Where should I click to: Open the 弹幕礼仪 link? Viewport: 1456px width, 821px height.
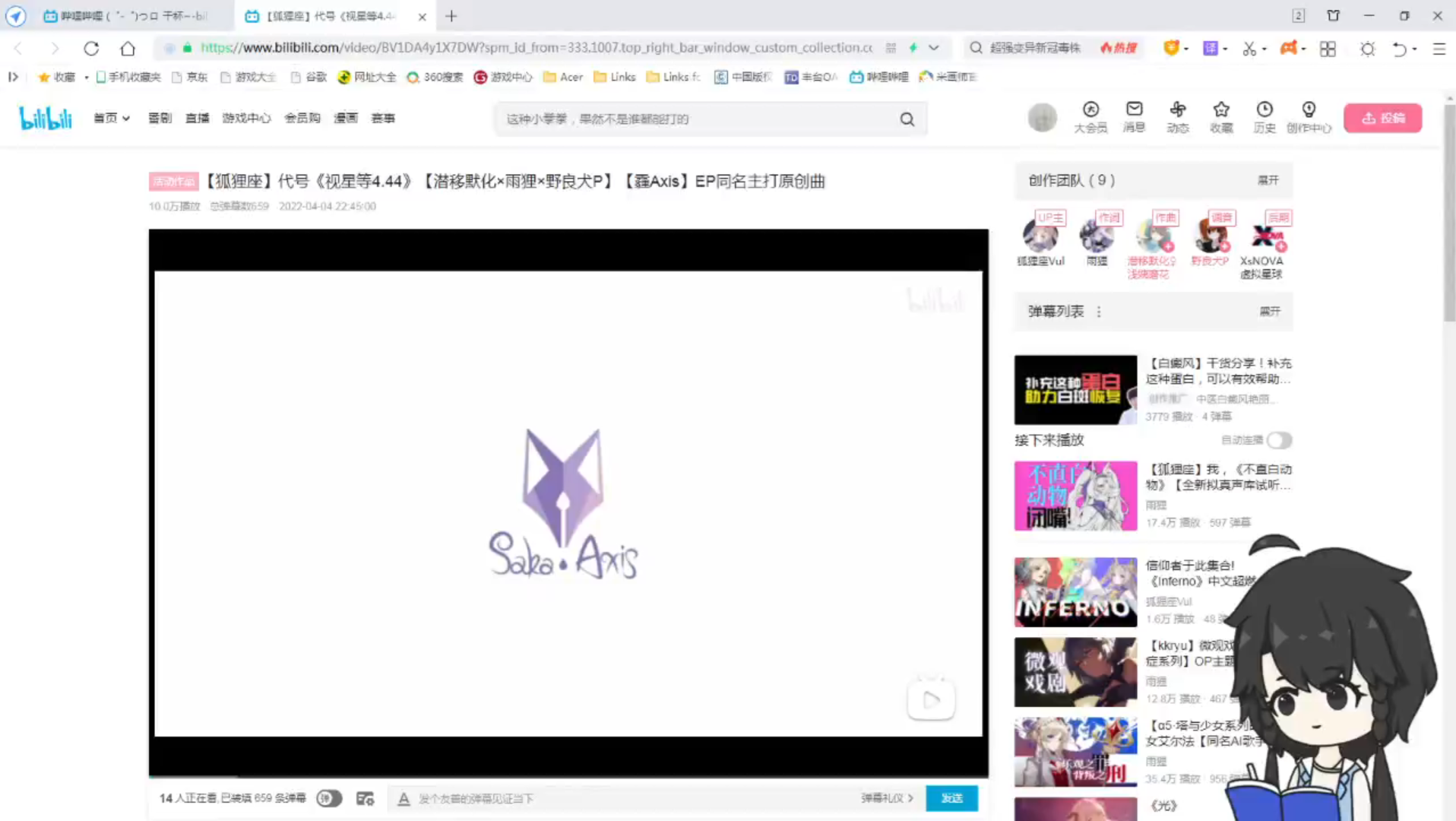coord(887,798)
